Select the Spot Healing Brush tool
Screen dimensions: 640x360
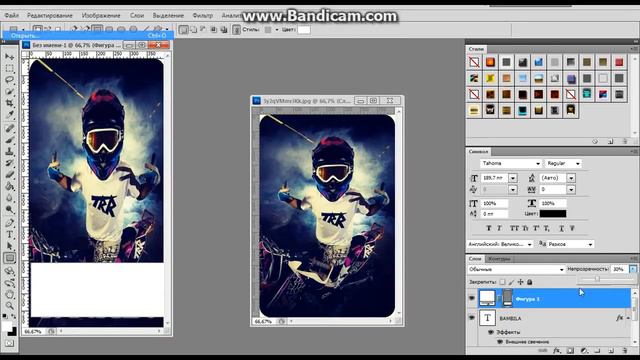9,128
